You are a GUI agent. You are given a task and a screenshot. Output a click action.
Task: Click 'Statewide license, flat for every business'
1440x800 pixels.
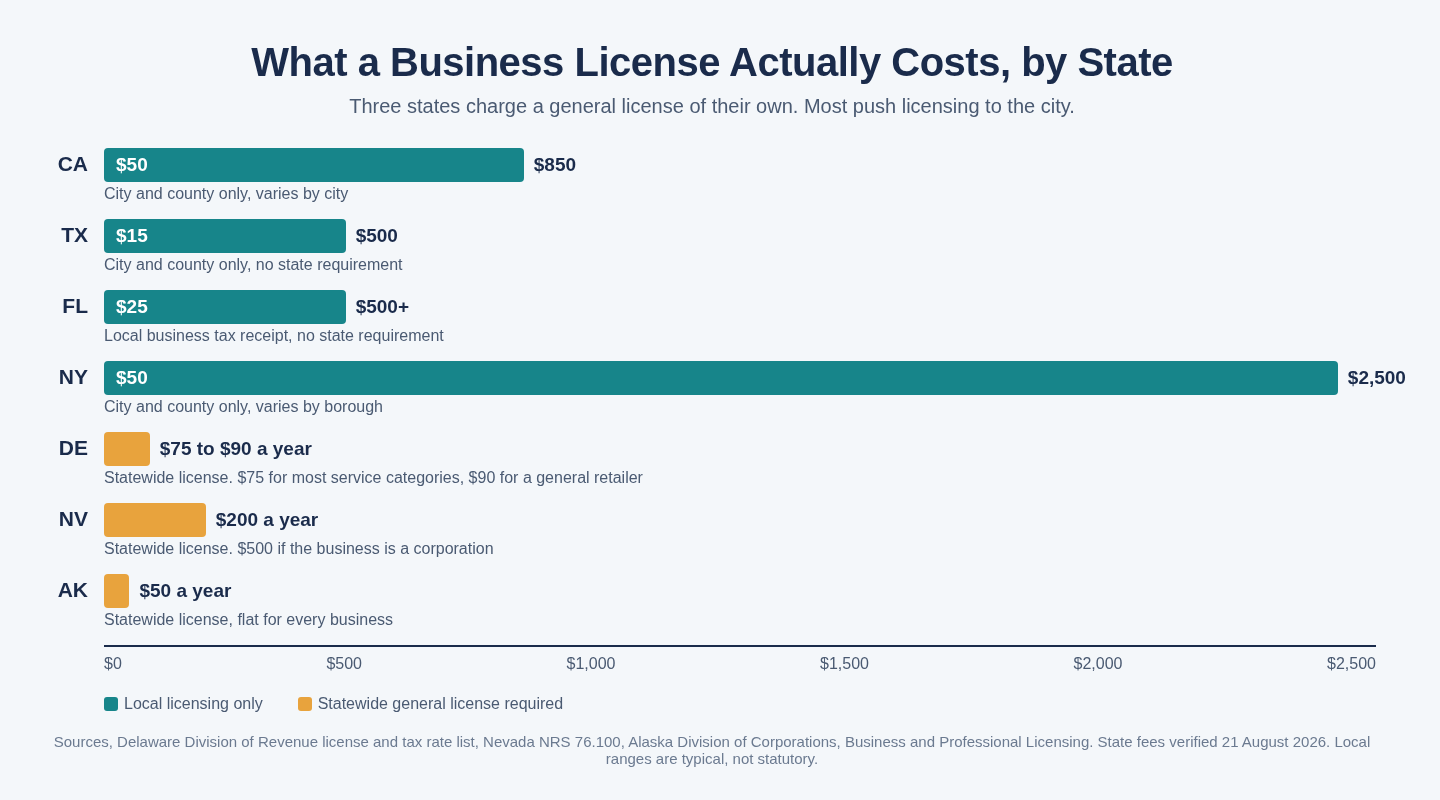(x=248, y=620)
